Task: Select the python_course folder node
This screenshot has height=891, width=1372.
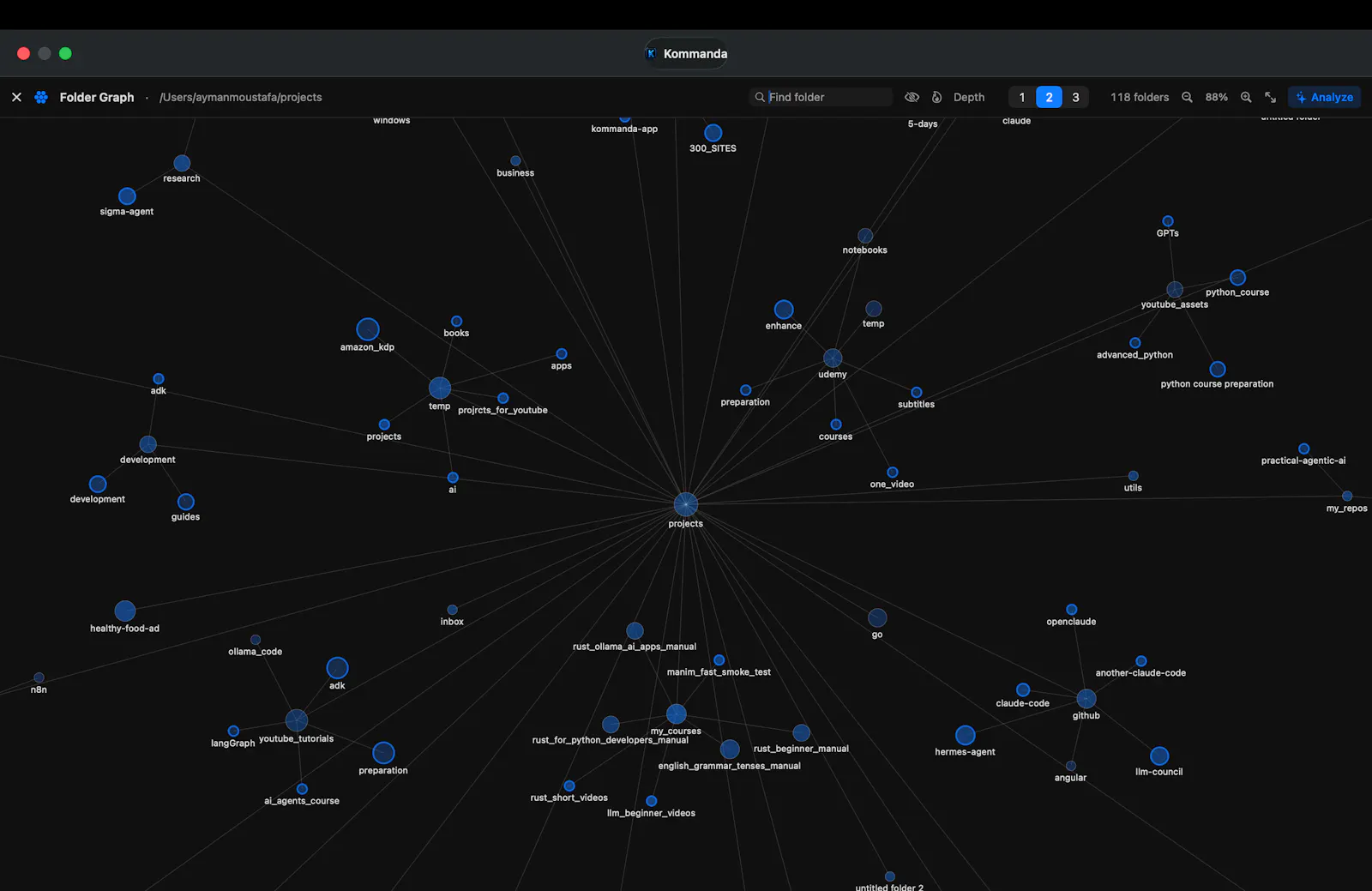Action: pyautogui.click(x=1237, y=277)
